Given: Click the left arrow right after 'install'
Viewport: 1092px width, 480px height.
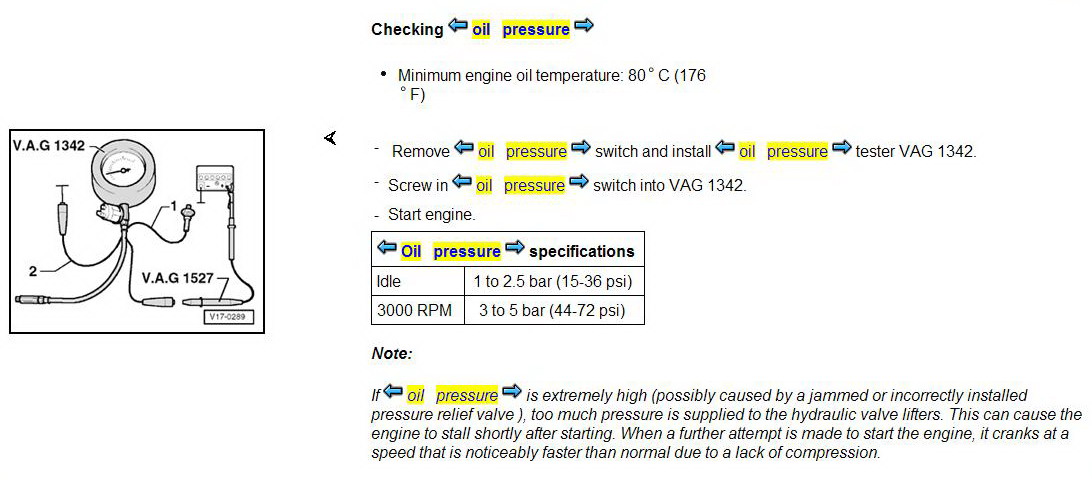Looking at the screenshot, I should [x=726, y=149].
